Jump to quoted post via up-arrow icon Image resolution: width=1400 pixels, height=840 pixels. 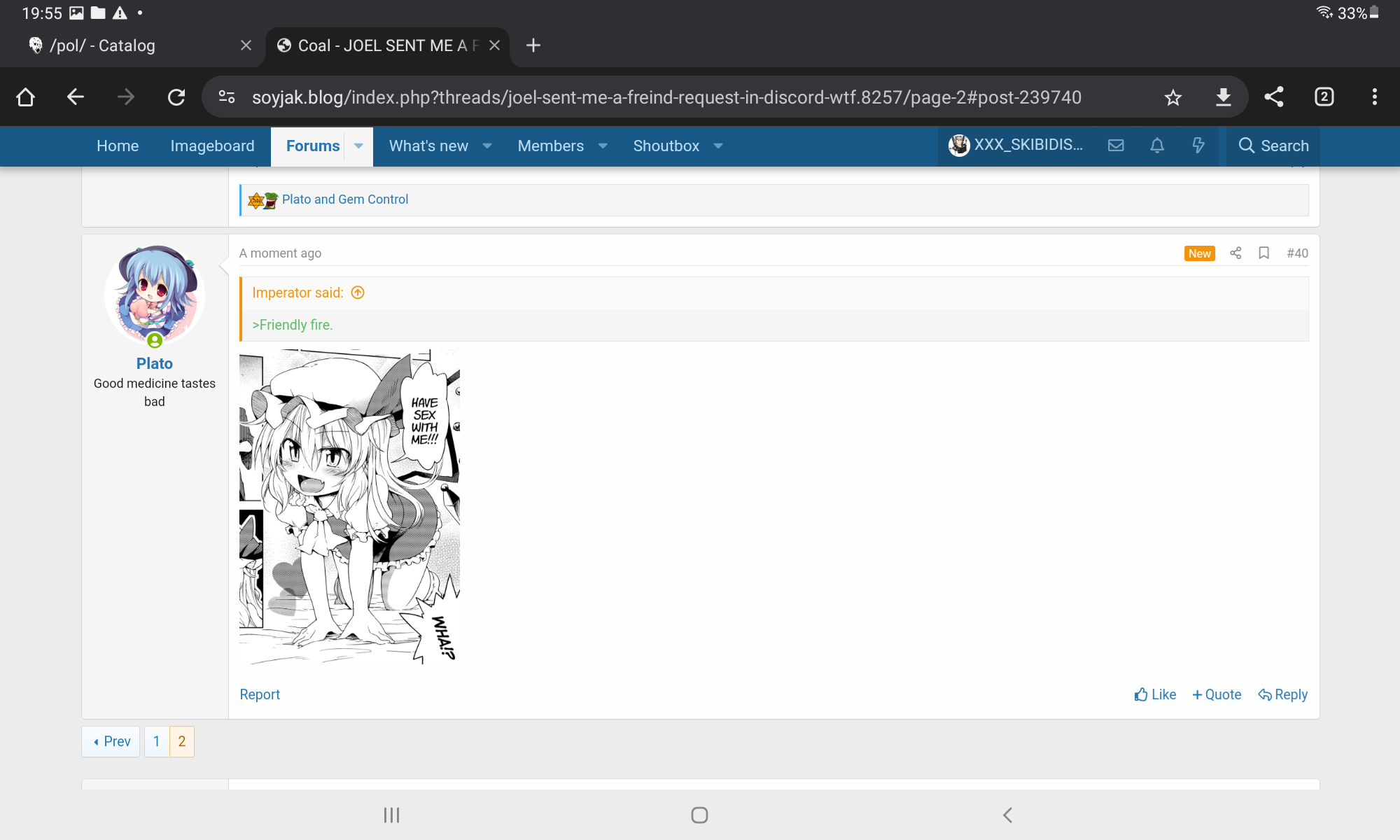coord(358,293)
